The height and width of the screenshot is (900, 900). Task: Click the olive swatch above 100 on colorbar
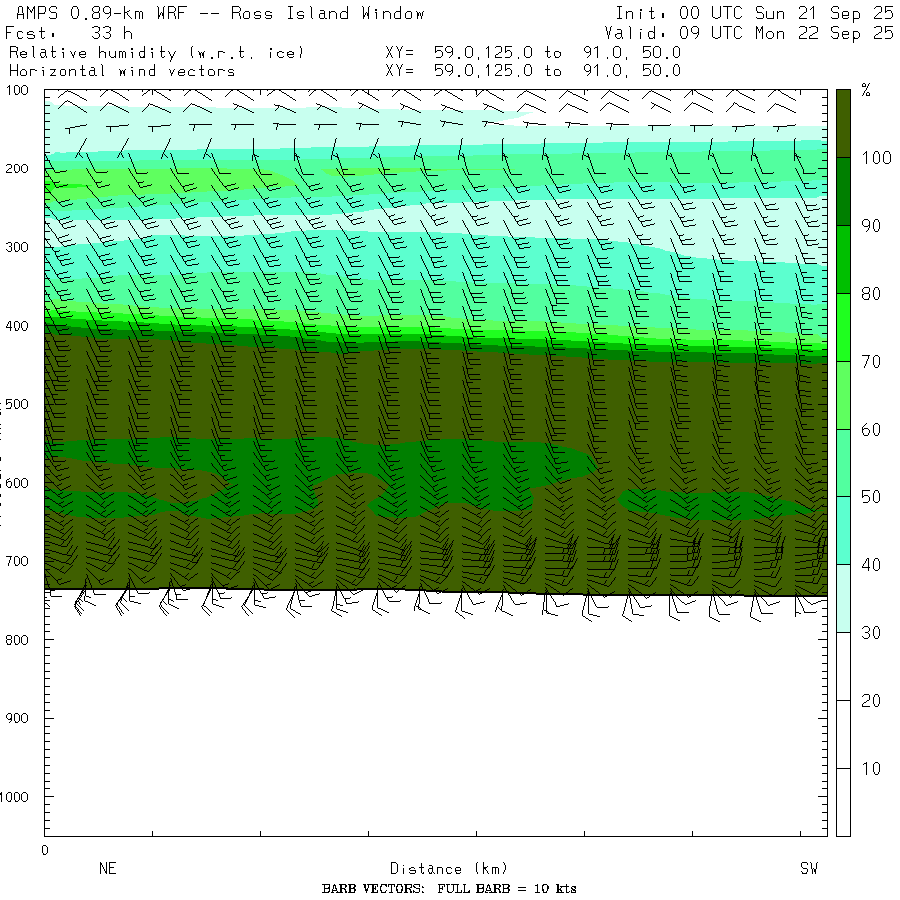point(843,123)
